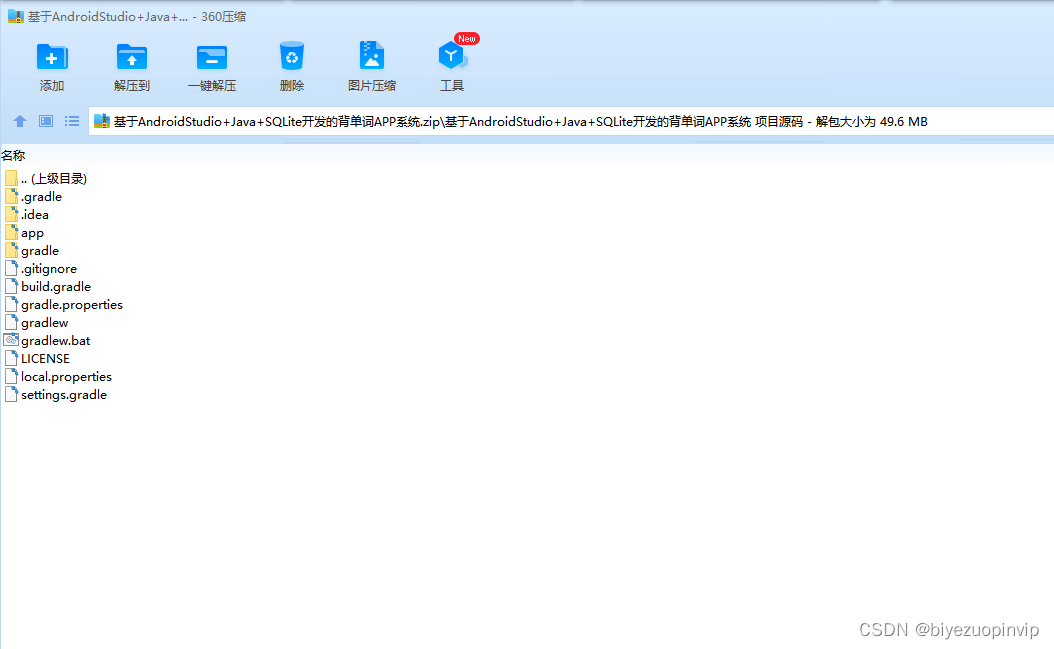Switch display with the list view icon

pos(71,121)
